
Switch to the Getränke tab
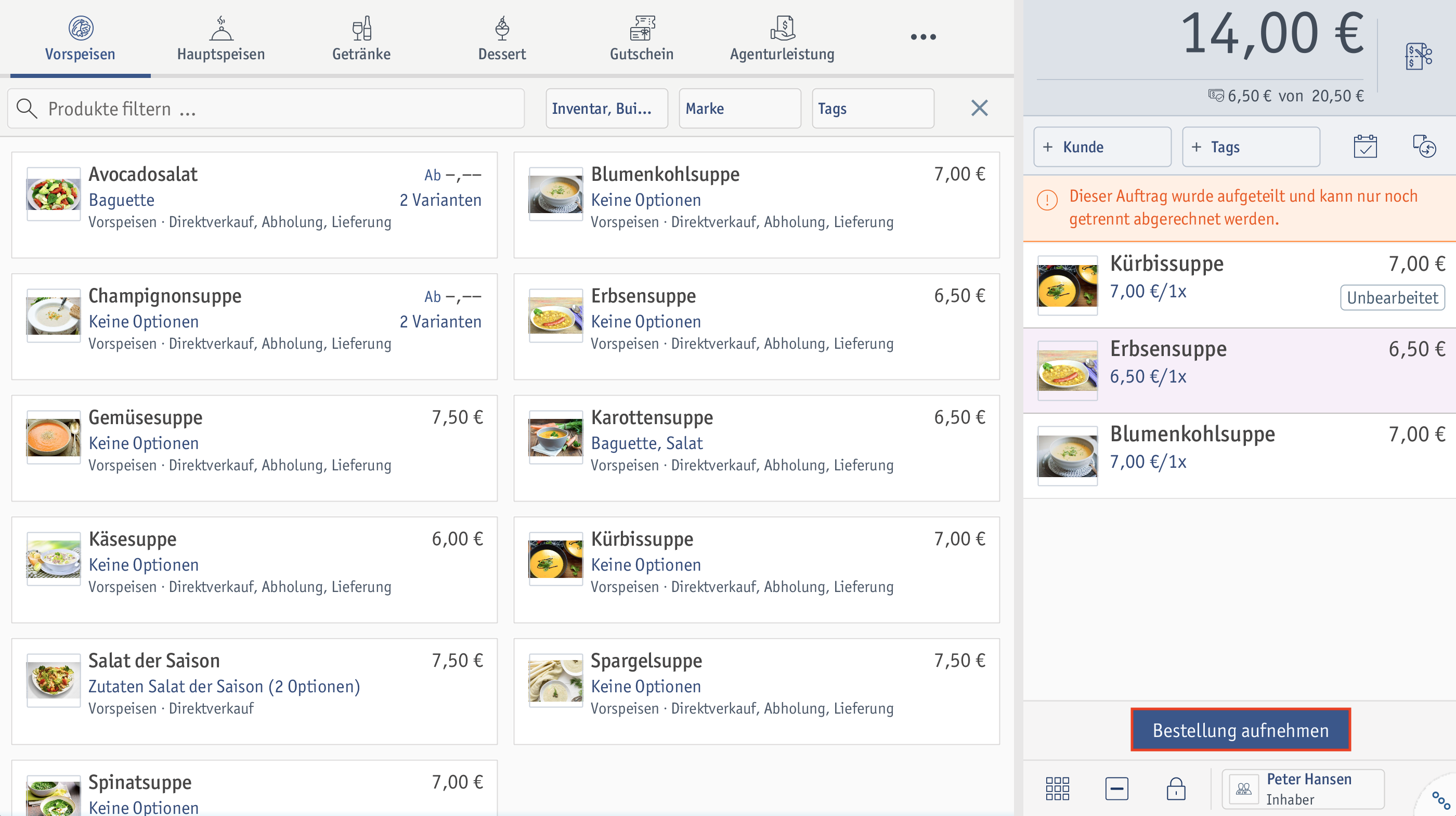(361, 38)
